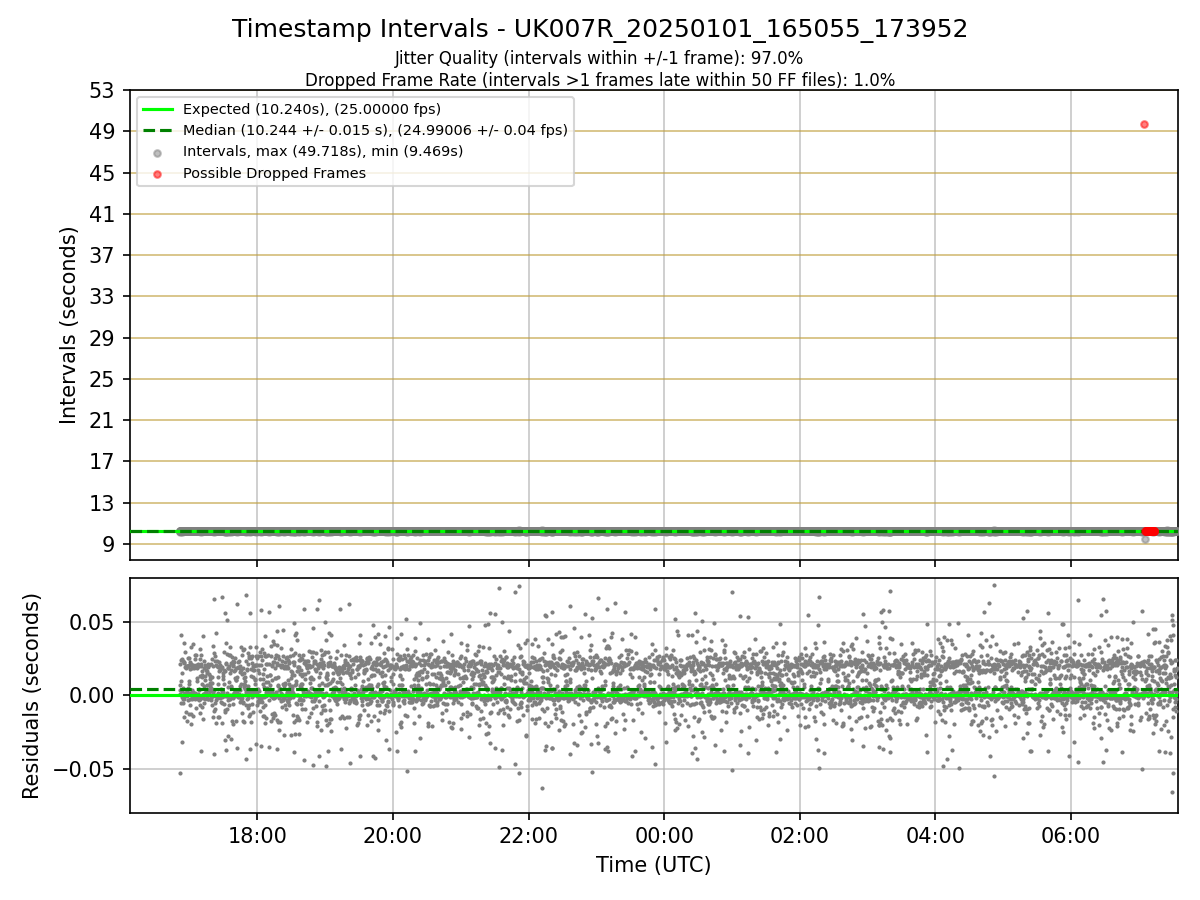
Task: Click the 53 y-axis tick label
Action: pyautogui.click(x=104, y=90)
